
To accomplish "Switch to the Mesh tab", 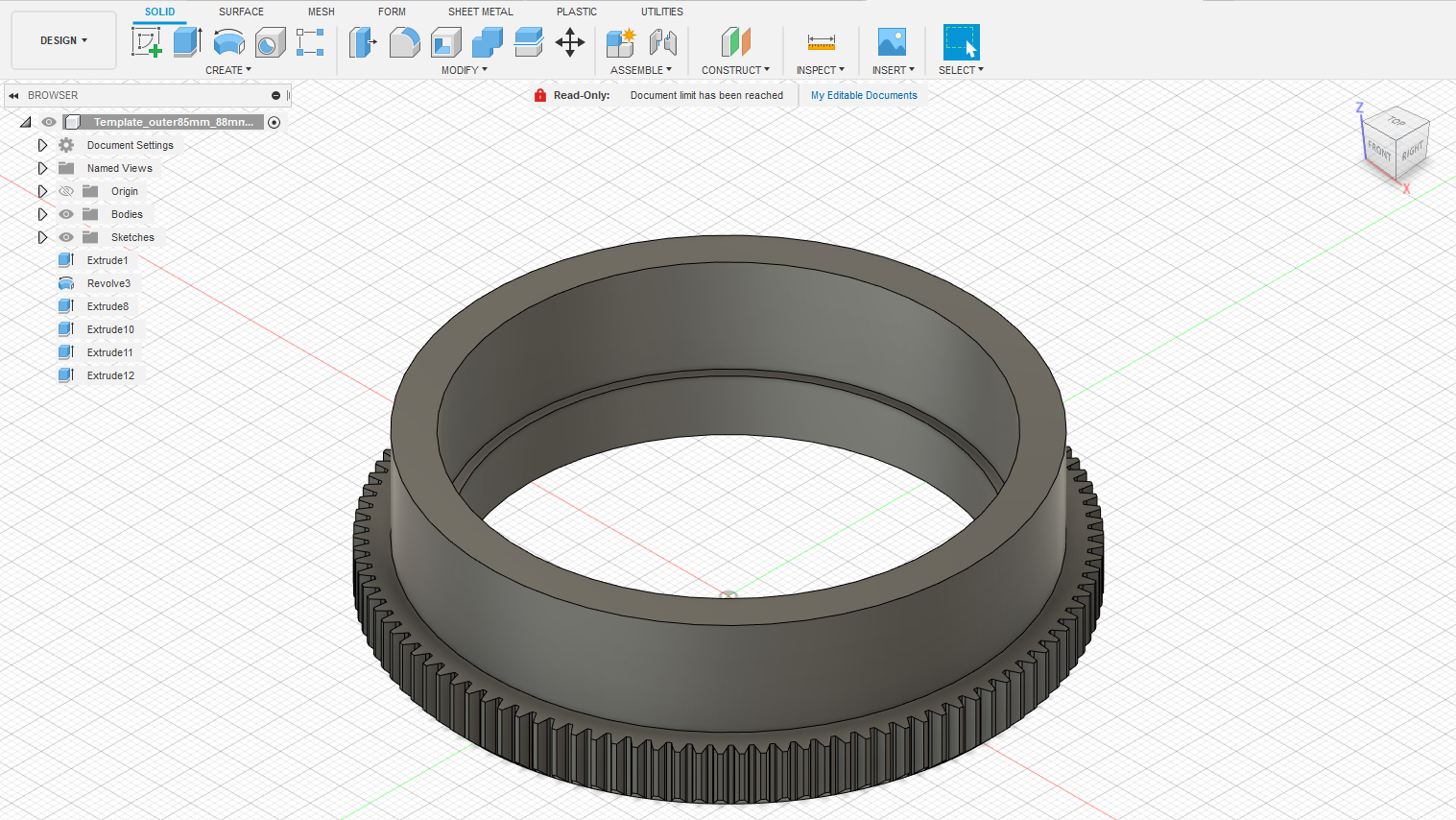I will tap(322, 12).
